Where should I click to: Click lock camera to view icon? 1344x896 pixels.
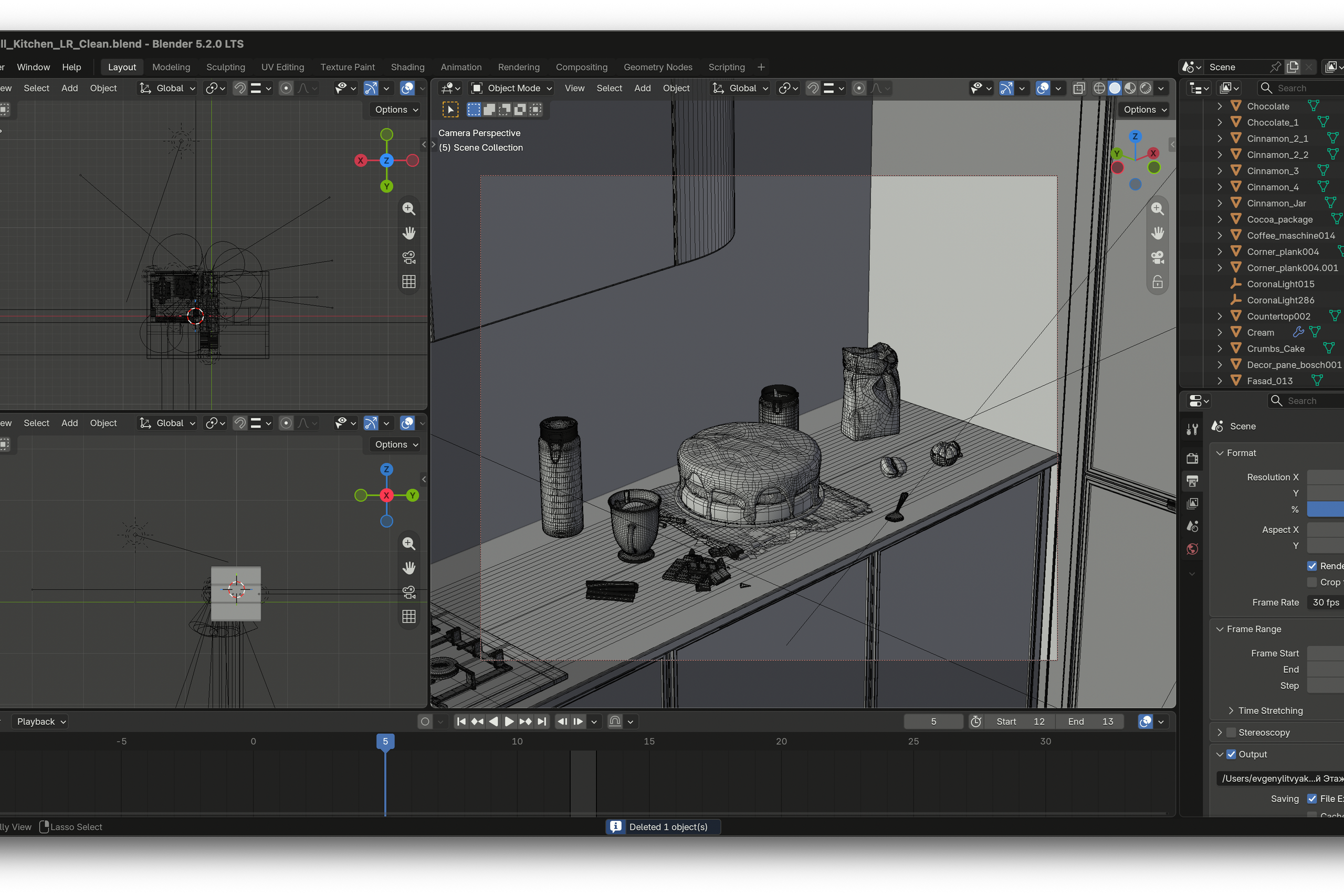[x=1157, y=282]
